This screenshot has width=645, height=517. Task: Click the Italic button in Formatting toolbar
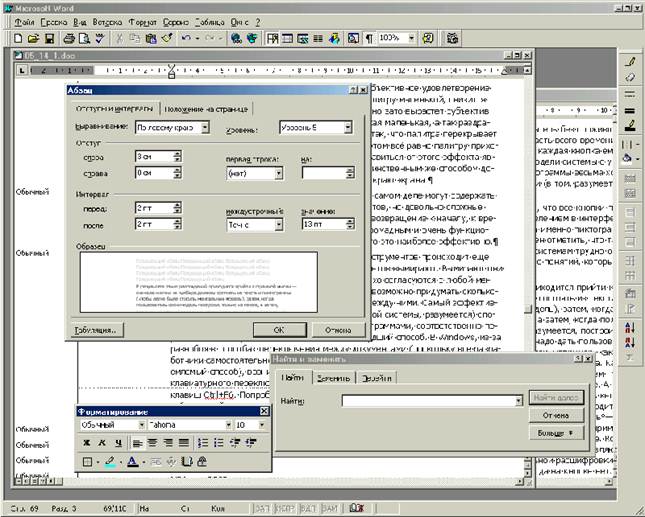click(103, 442)
